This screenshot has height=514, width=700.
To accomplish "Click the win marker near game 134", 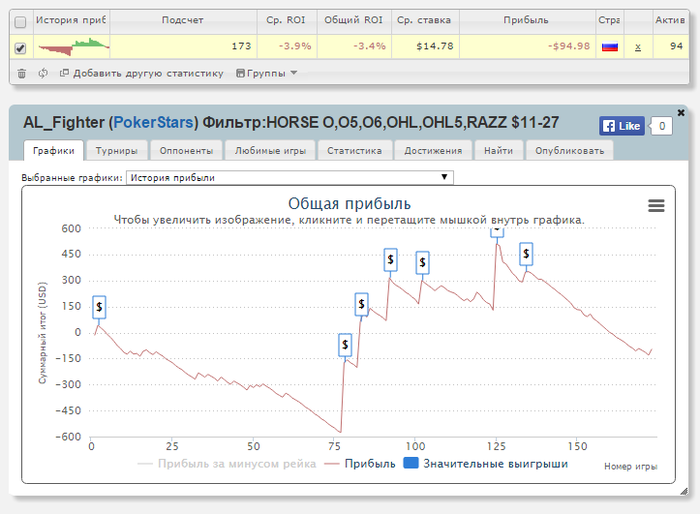I will [x=526, y=254].
